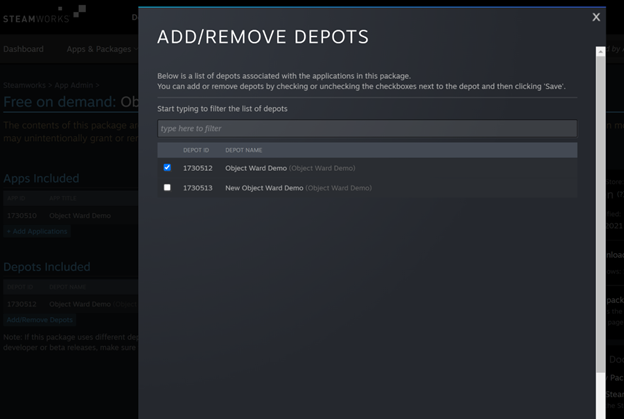Go to Steamworks breadcrumb link
Screen dimensions: 624x419
[x=25, y=85]
